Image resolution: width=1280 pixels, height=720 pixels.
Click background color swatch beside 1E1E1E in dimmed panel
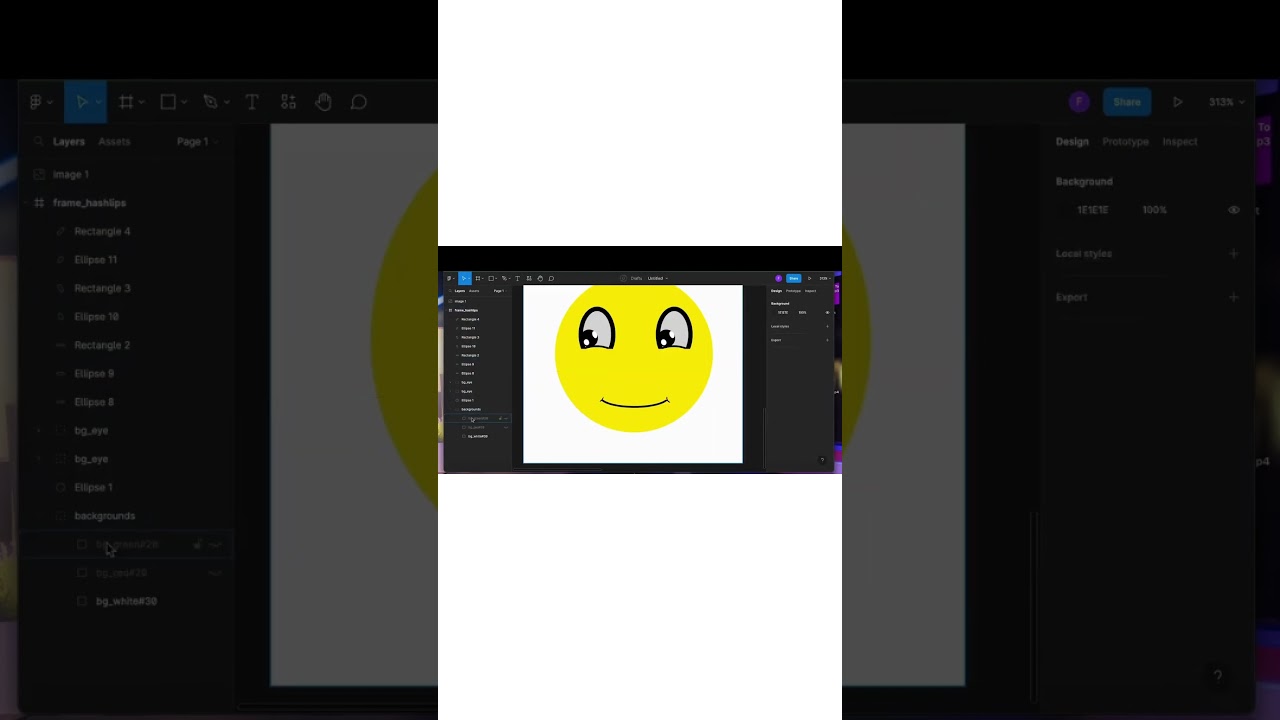1064,210
